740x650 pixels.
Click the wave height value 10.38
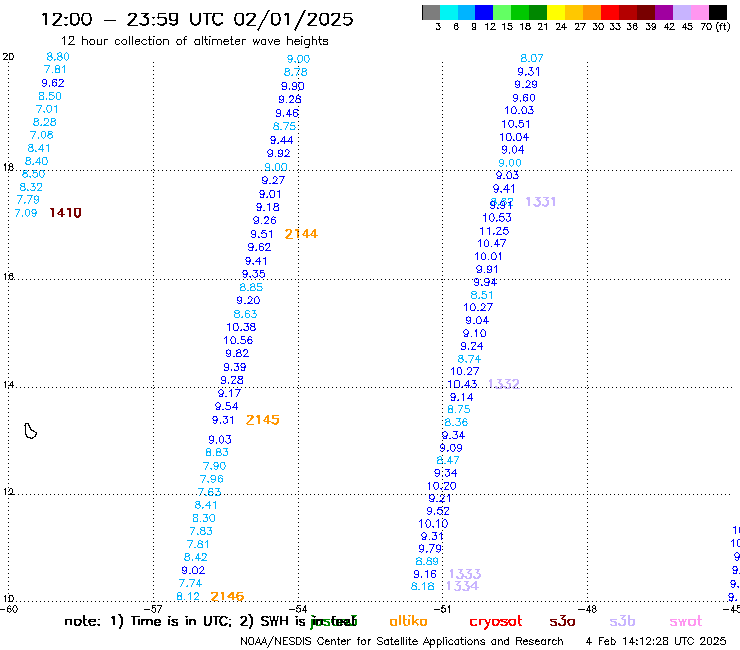tap(241, 327)
